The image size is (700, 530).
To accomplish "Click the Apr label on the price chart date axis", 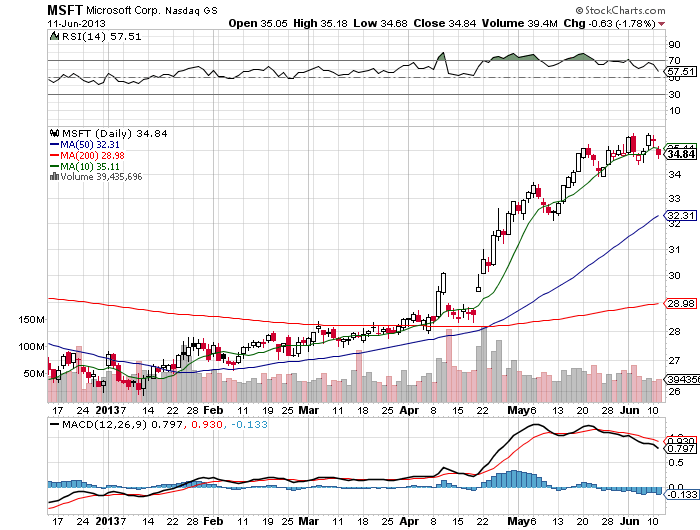I will (x=409, y=410).
